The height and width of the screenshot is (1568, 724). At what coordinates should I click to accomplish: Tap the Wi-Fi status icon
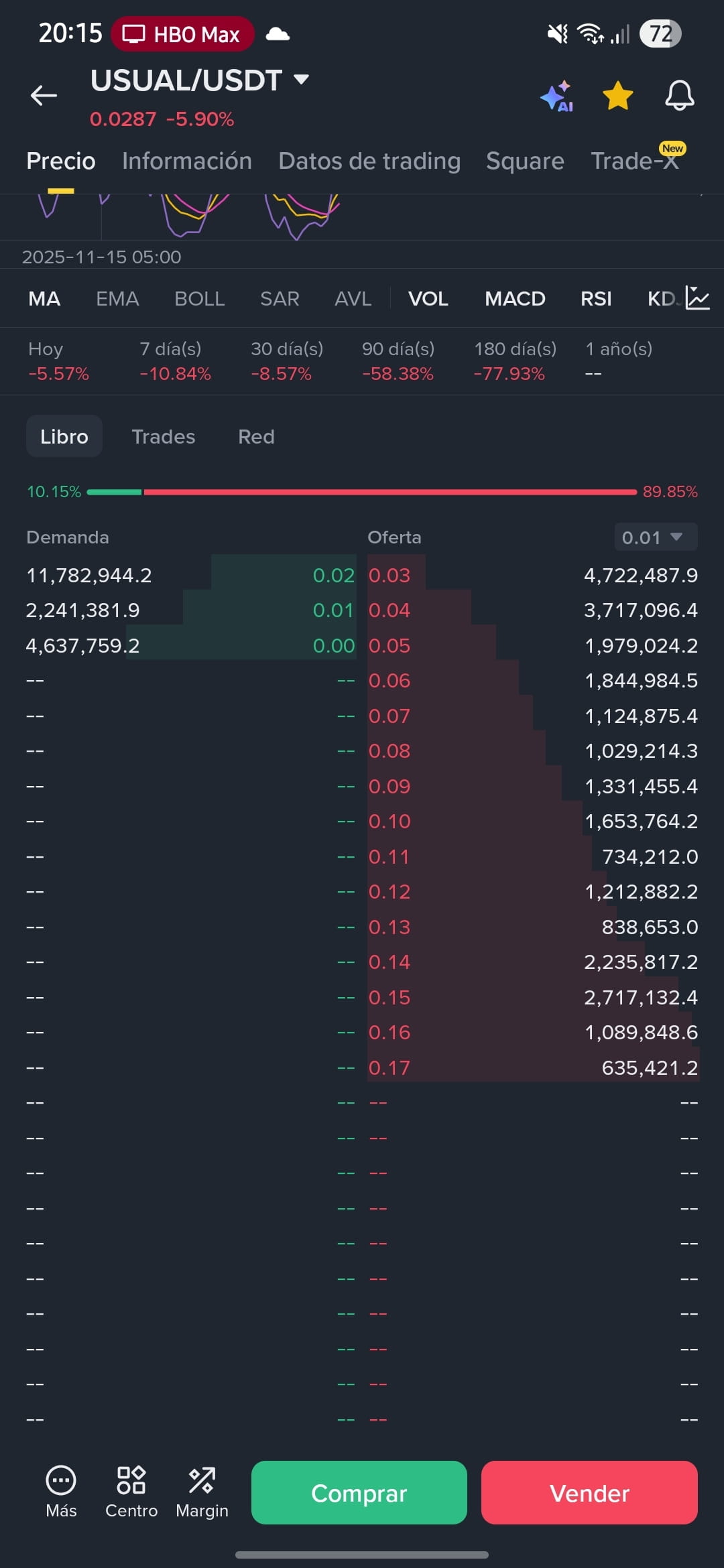(x=591, y=34)
